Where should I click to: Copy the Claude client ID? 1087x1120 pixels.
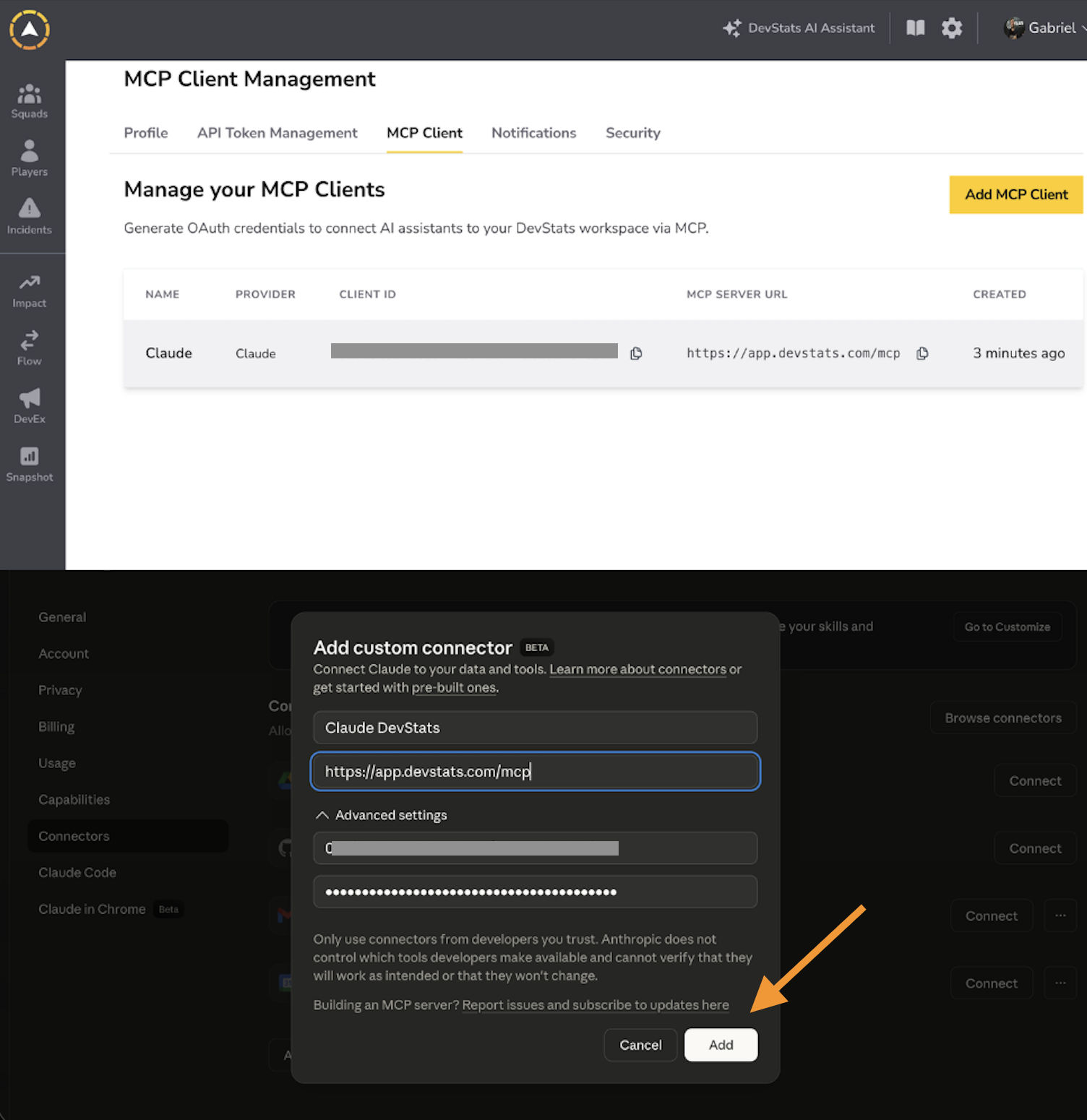click(x=636, y=353)
